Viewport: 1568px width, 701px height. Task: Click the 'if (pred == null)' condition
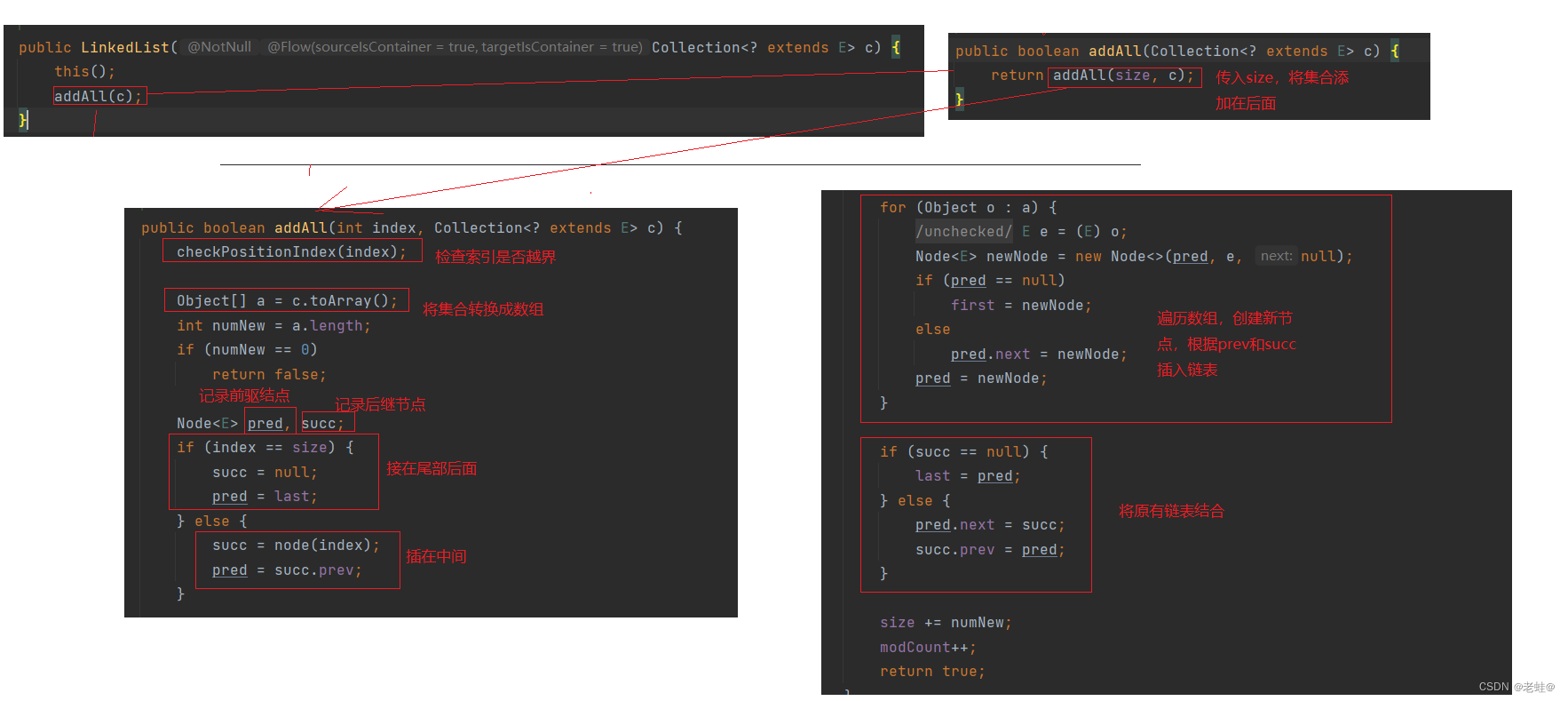(990, 280)
